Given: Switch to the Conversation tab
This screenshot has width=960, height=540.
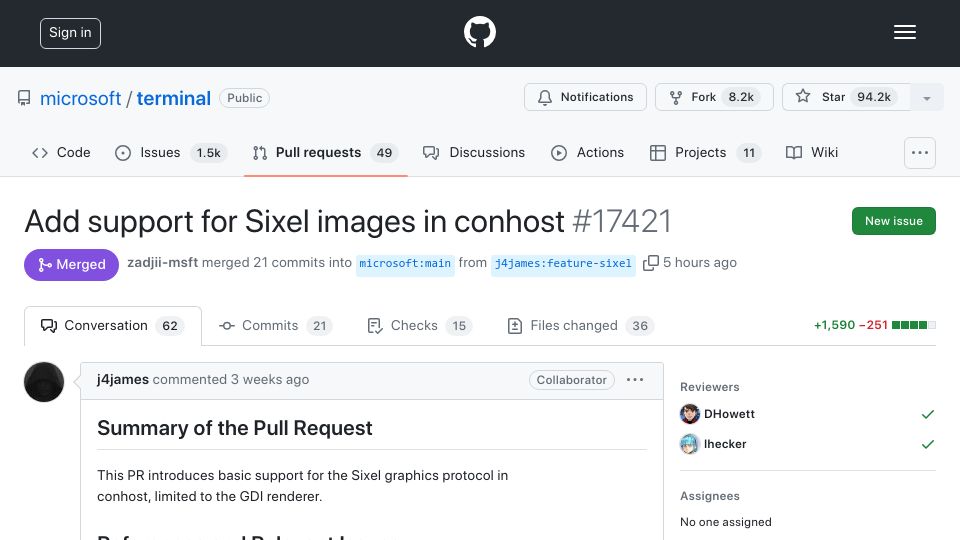Looking at the screenshot, I should (113, 326).
